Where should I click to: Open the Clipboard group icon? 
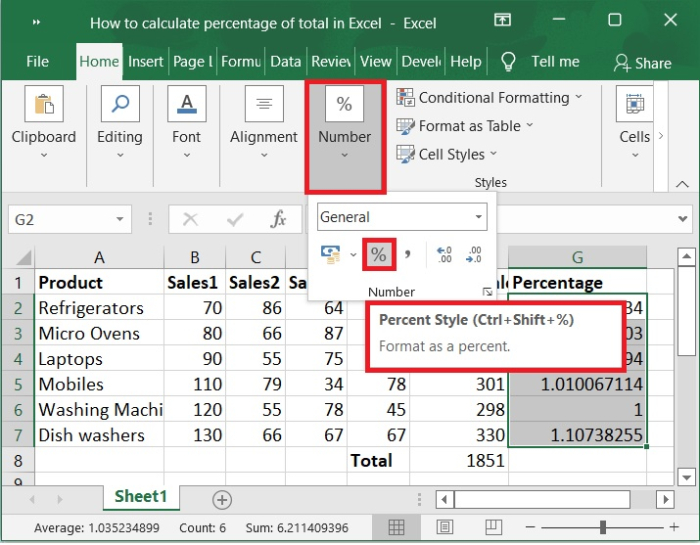pyautogui.click(x=44, y=104)
